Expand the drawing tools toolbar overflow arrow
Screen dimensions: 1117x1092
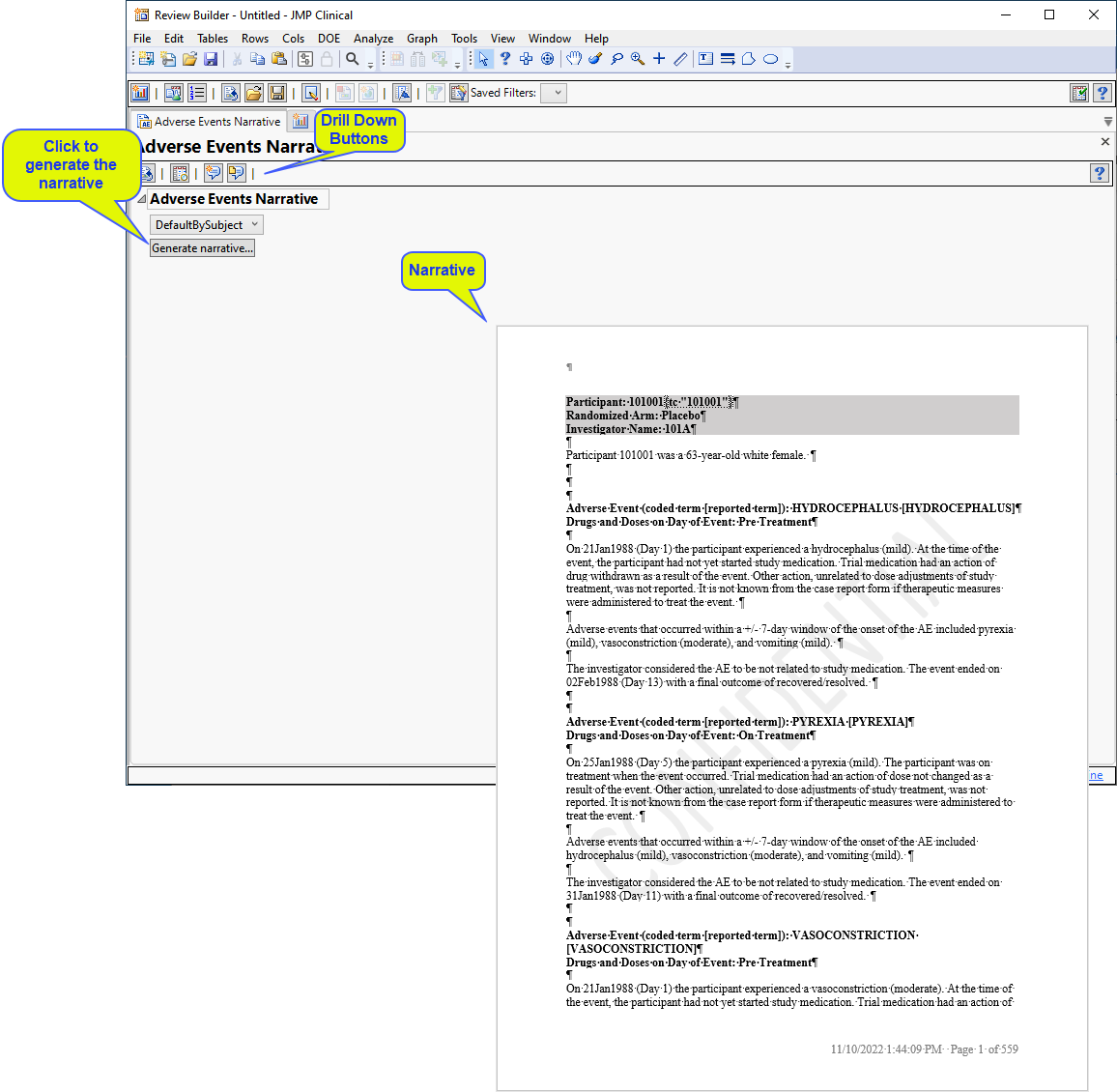click(788, 64)
